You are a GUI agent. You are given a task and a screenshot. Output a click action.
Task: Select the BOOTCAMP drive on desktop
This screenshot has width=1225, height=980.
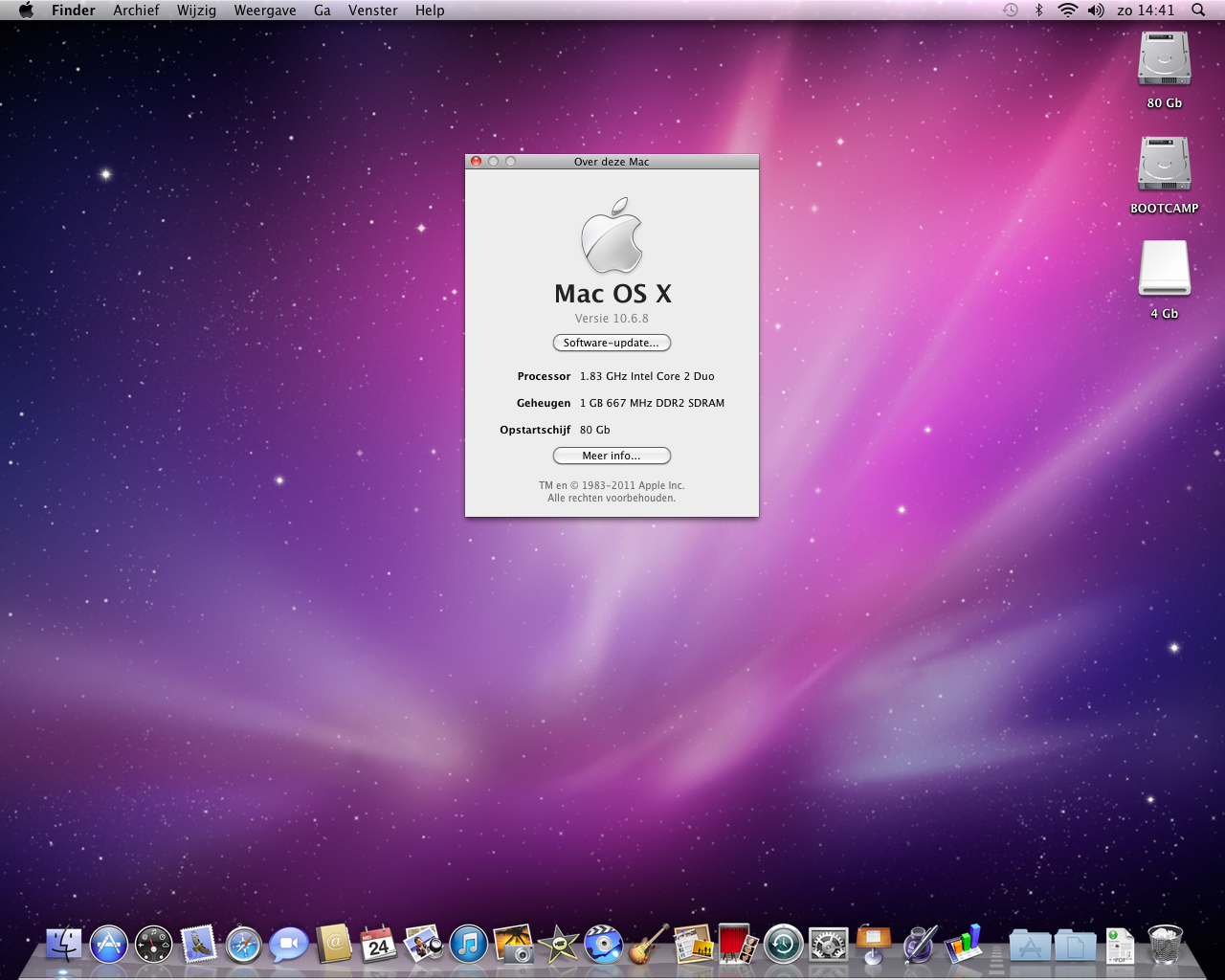point(1165,165)
